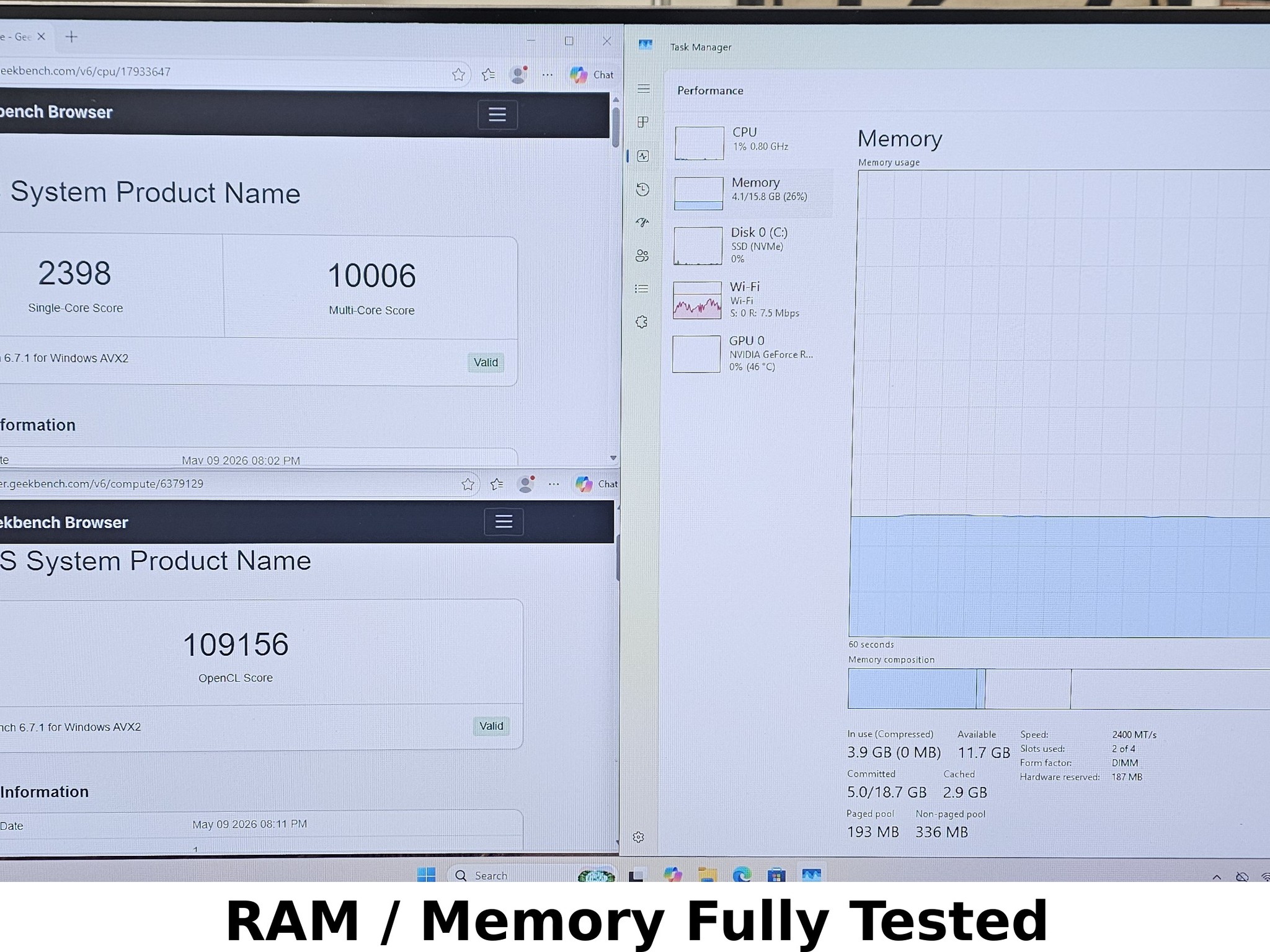Click the 'System Product Name' heading on CPU page
Viewport: 1270px width, 952px height.
click(x=156, y=193)
